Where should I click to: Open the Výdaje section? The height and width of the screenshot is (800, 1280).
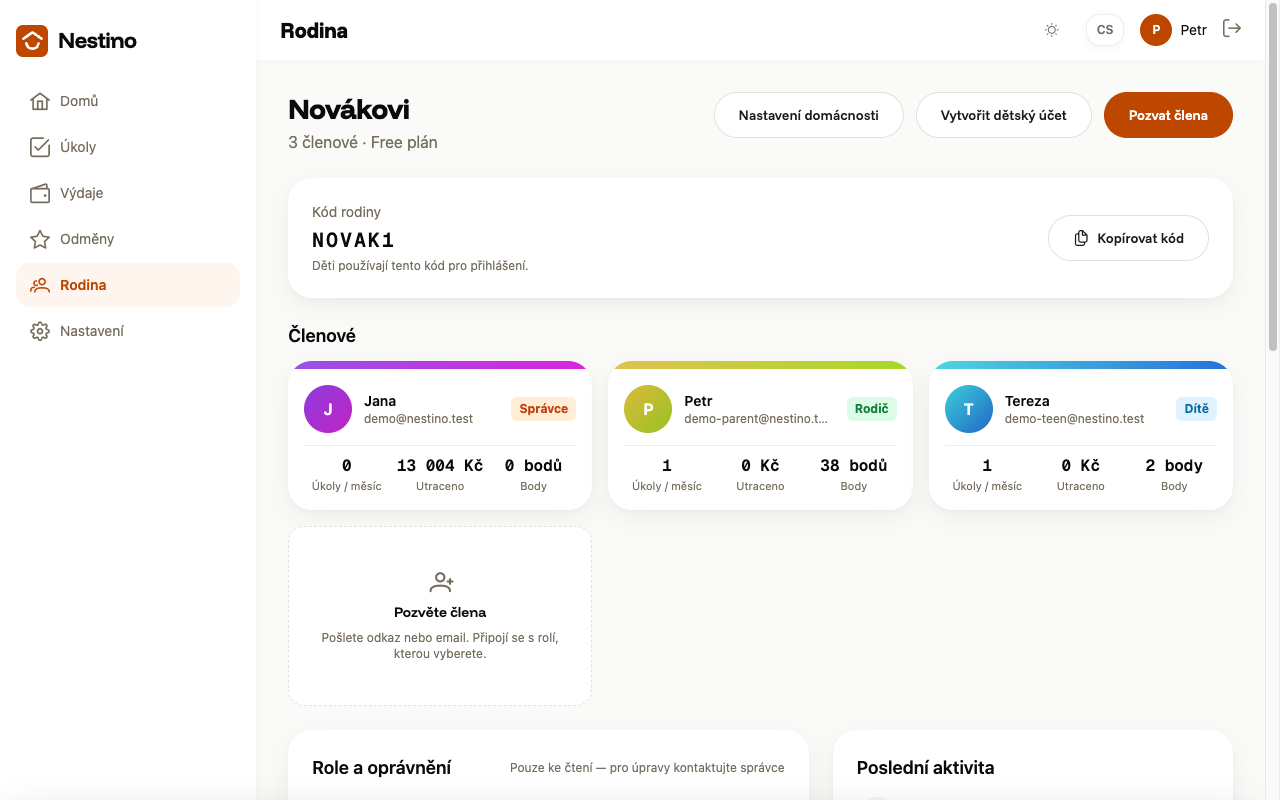[128, 193]
